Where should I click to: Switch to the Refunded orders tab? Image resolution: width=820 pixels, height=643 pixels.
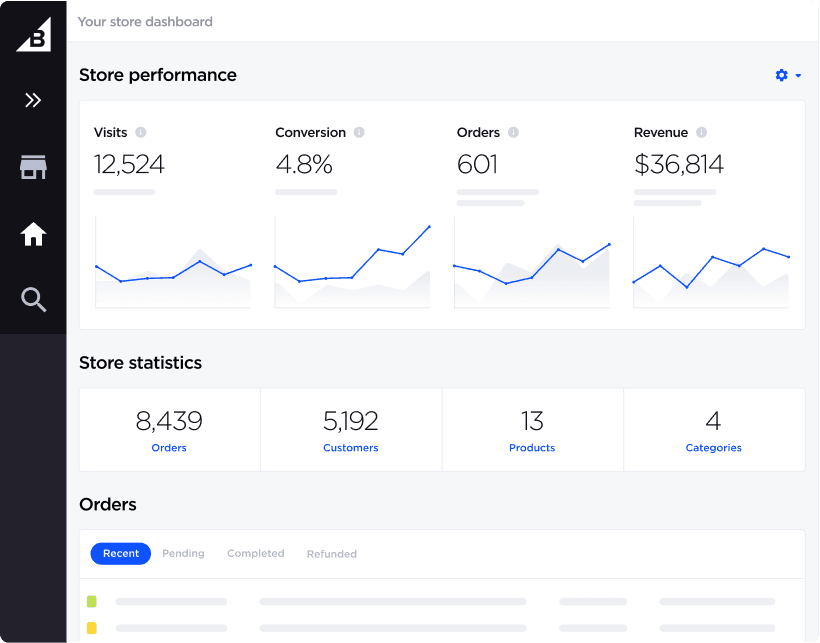331,553
